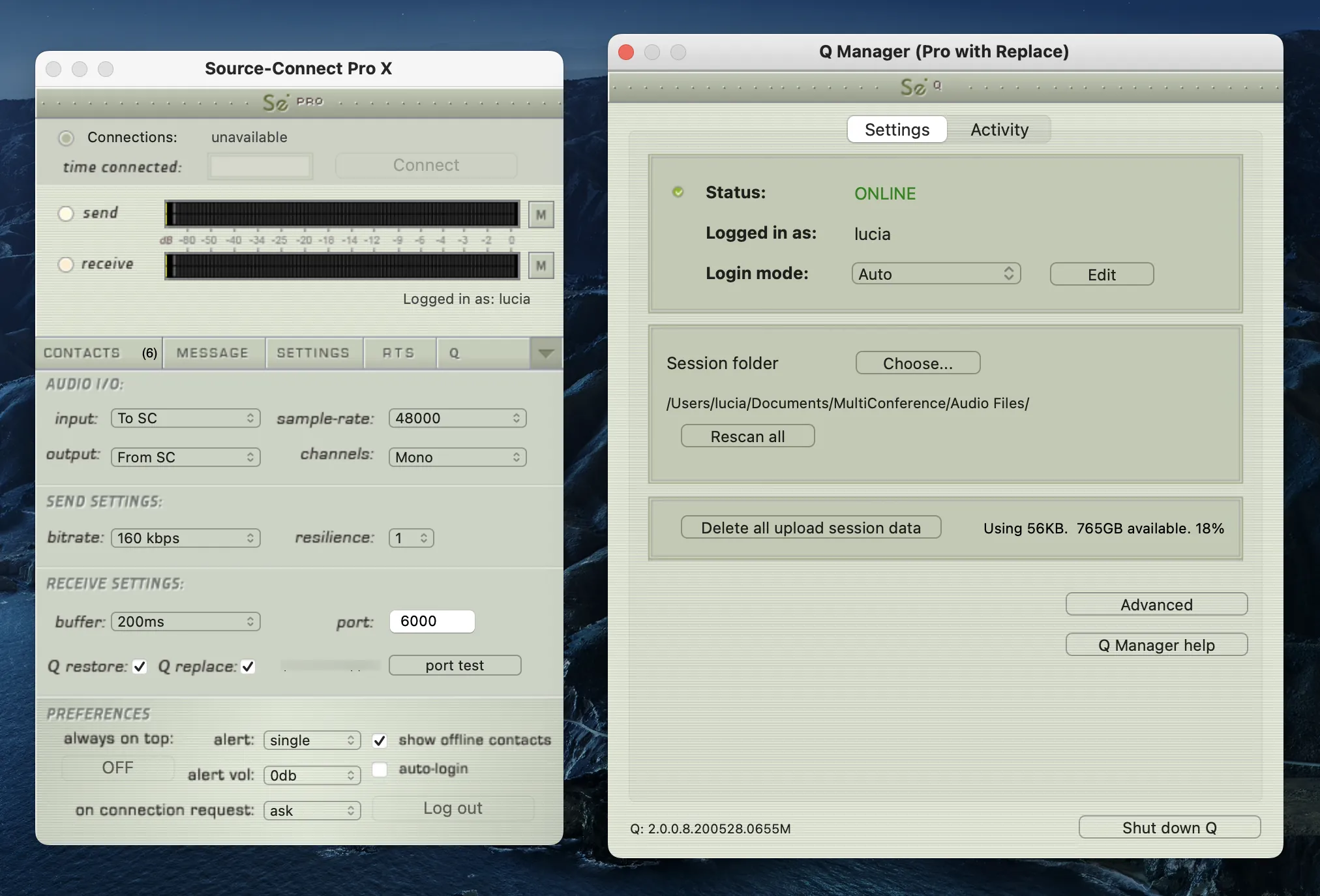Click the Log out button

pos(453,809)
